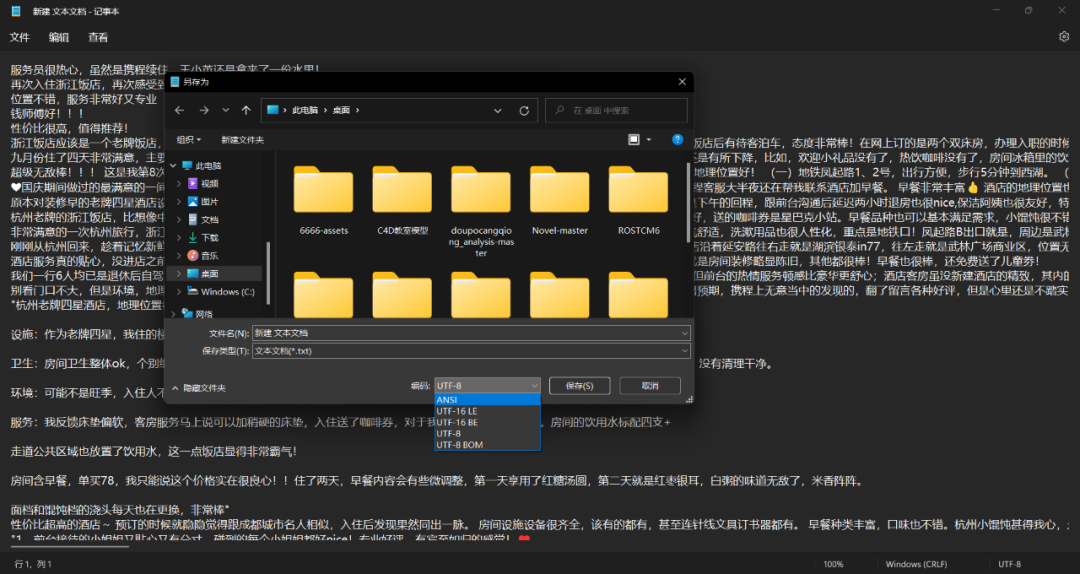Collapse folders with 隐藏文件夹
Viewport: 1080px width, 574px height.
[199, 388]
